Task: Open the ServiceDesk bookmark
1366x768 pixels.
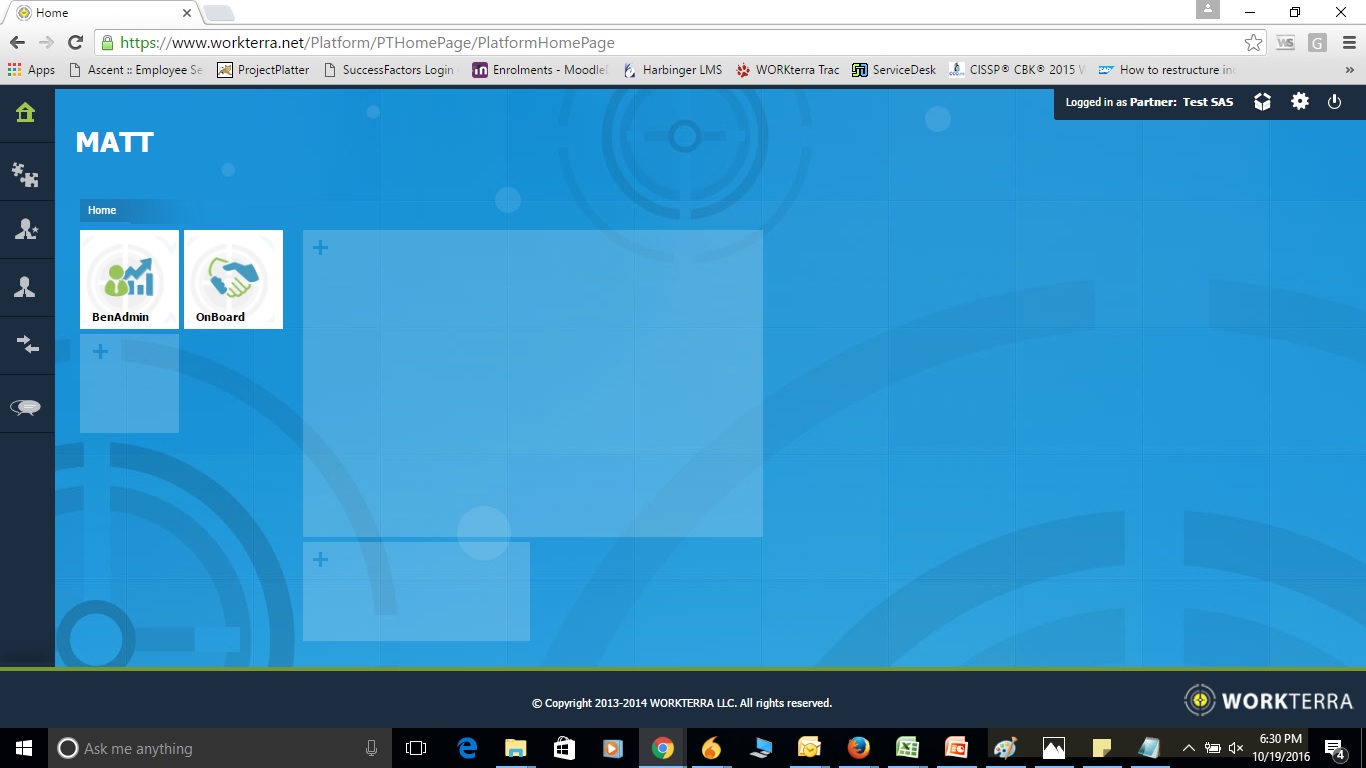Action: click(x=894, y=70)
